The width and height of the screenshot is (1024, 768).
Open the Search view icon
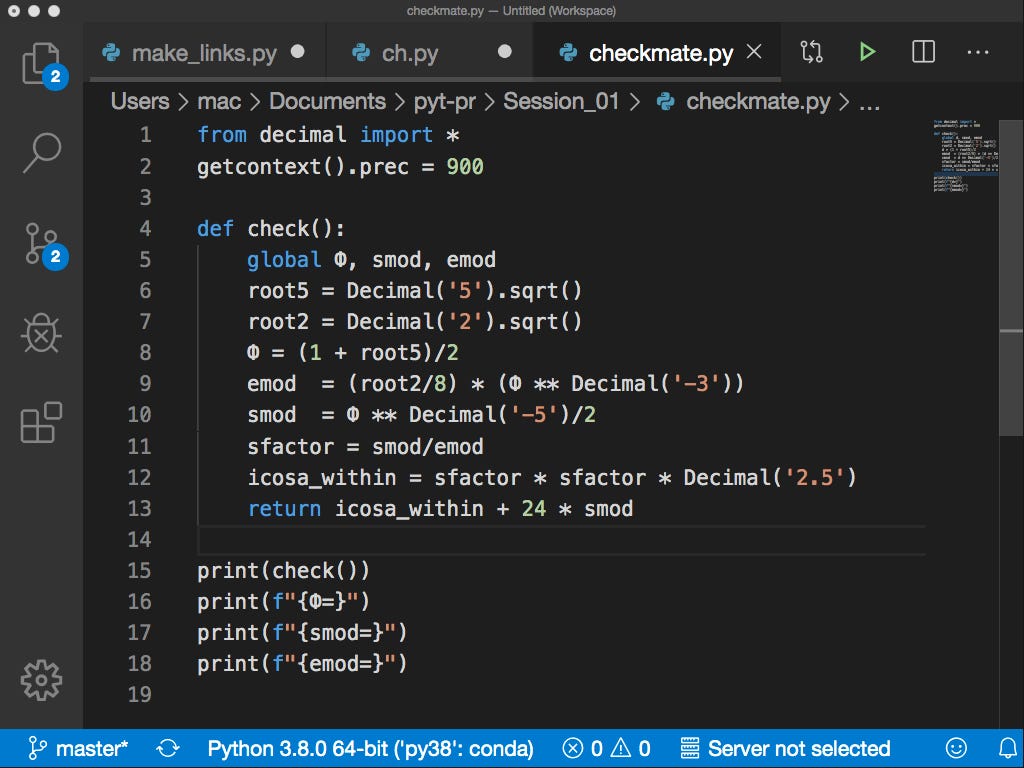click(x=41, y=153)
